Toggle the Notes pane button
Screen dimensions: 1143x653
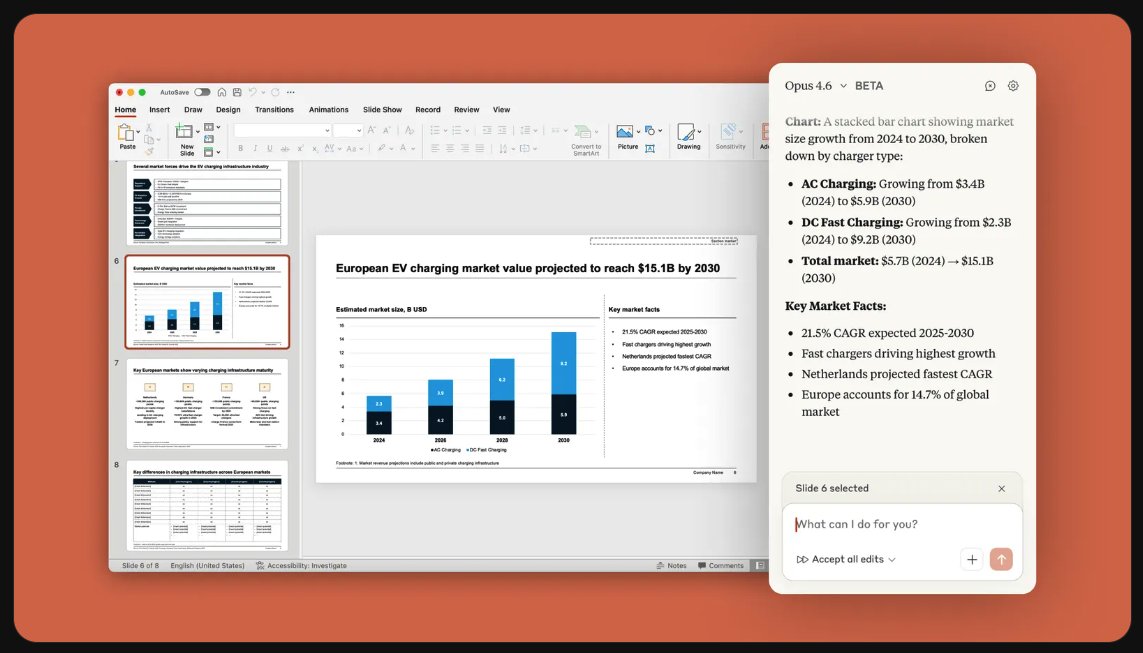pyautogui.click(x=671, y=566)
